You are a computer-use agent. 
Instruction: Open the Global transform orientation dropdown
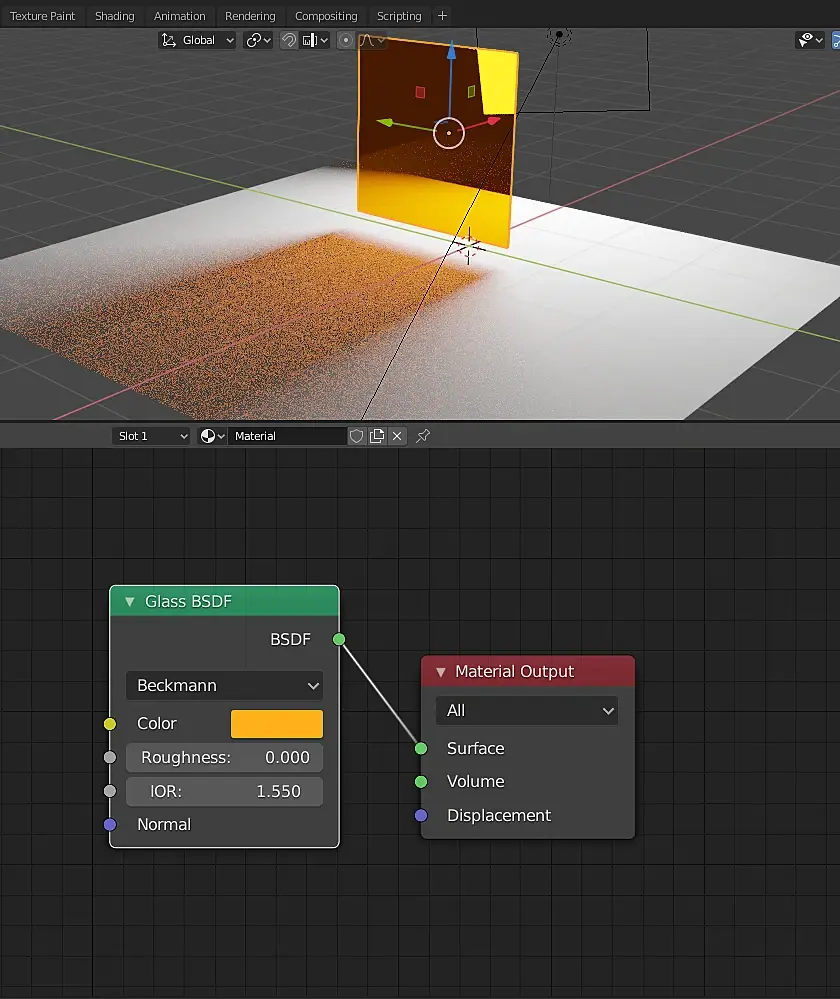tap(198, 40)
